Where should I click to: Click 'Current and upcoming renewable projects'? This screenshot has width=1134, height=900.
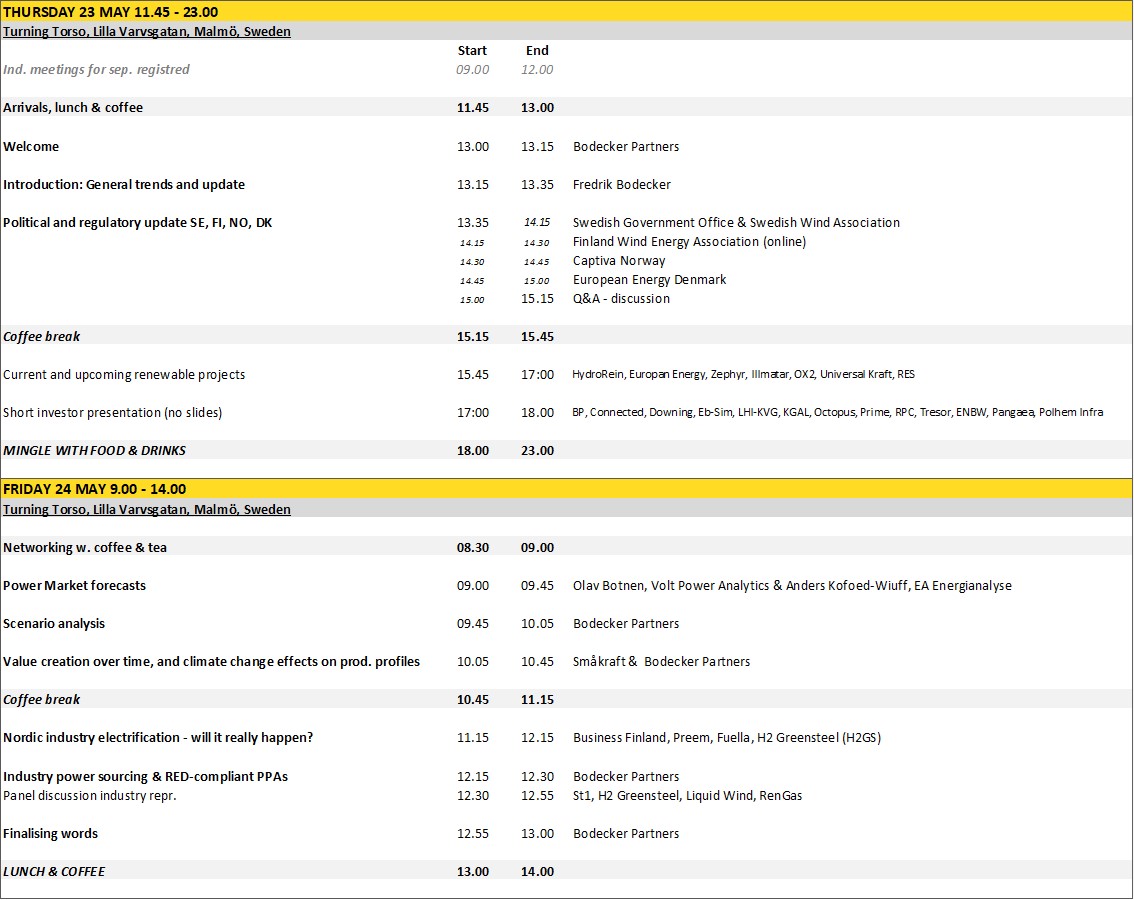point(124,375)
